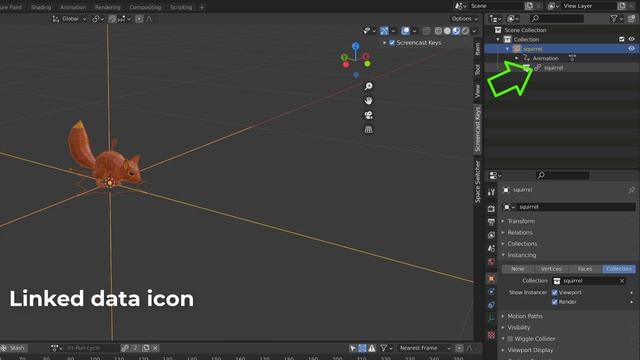The height and width of the screenshot is (360, 640).
Task: Switch to Rendering workspace tab
Action: (x=107, y=7)
